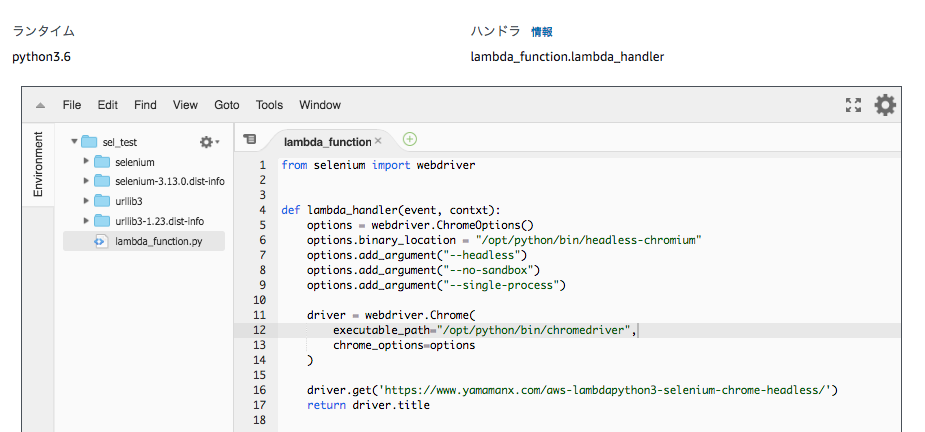This screenshot has width=925, height=432.
Task: Close the lambda_function tab
Action: 379,141
